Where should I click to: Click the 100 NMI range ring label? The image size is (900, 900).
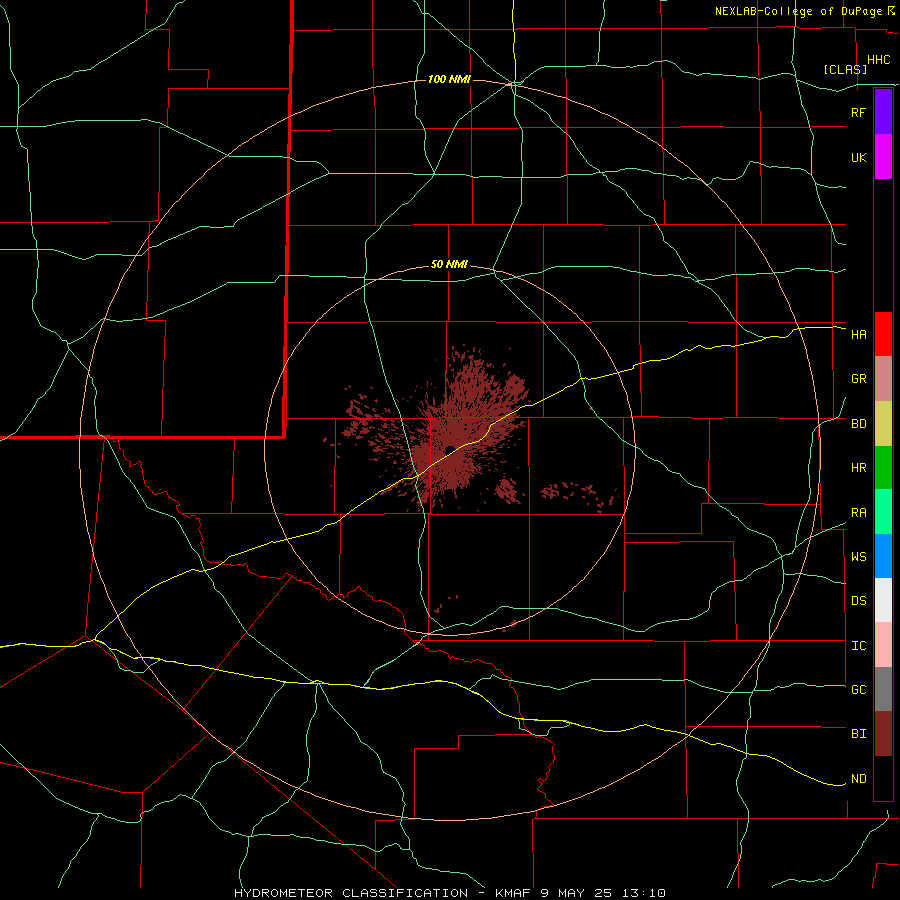click(449, 79)
